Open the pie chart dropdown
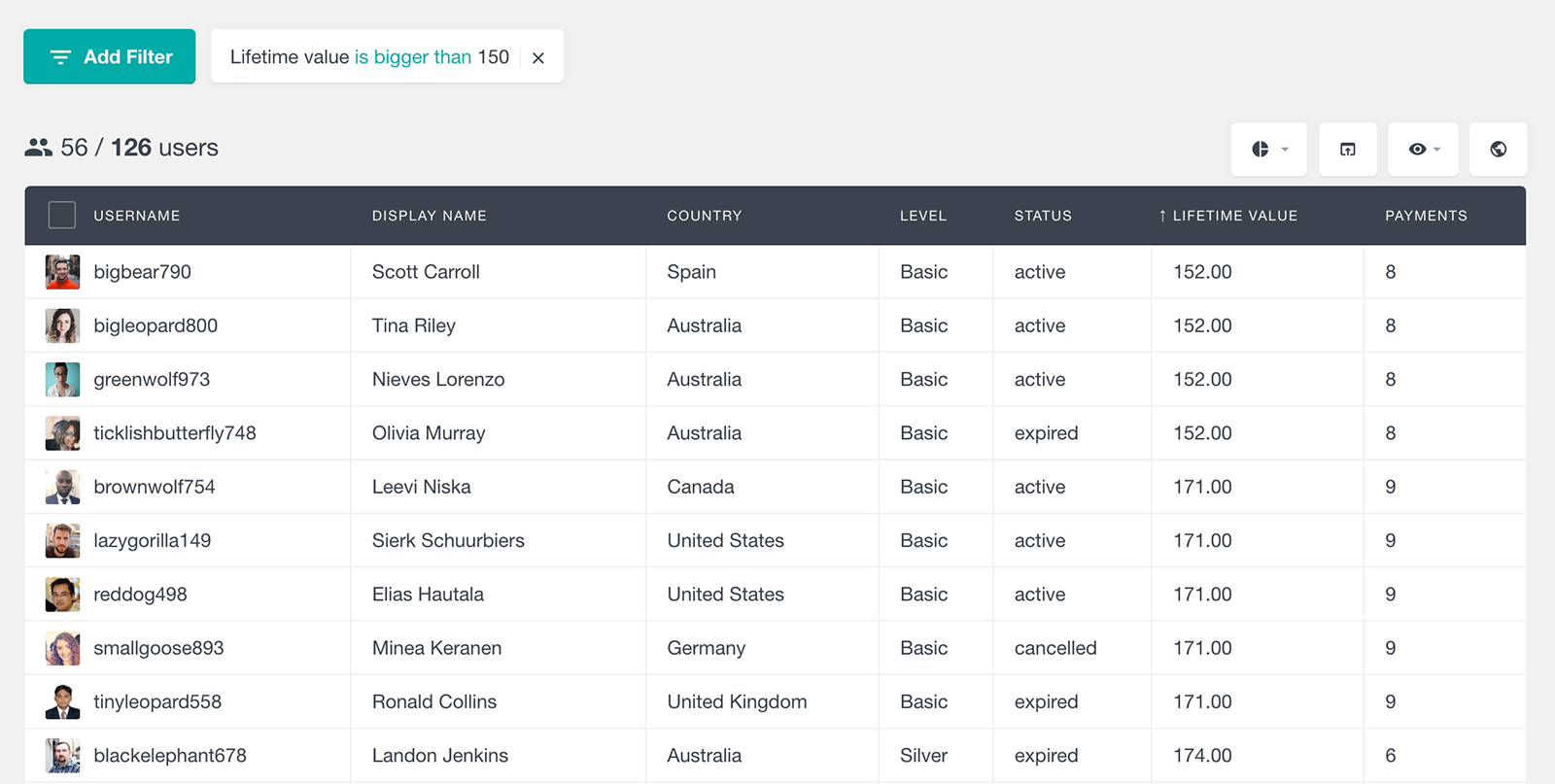Viewport: 1555px width, 784px height. tap(1268, 149)
